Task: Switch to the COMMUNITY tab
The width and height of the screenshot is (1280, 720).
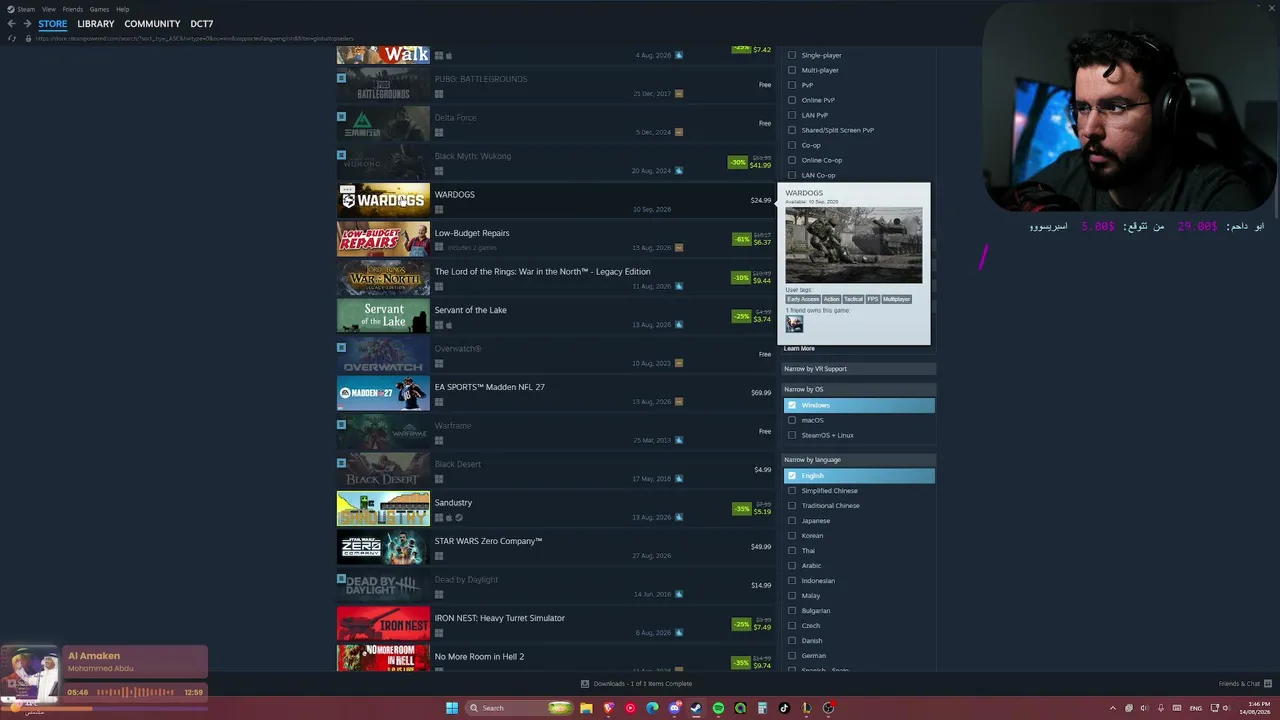Action: tap(152, 24)
